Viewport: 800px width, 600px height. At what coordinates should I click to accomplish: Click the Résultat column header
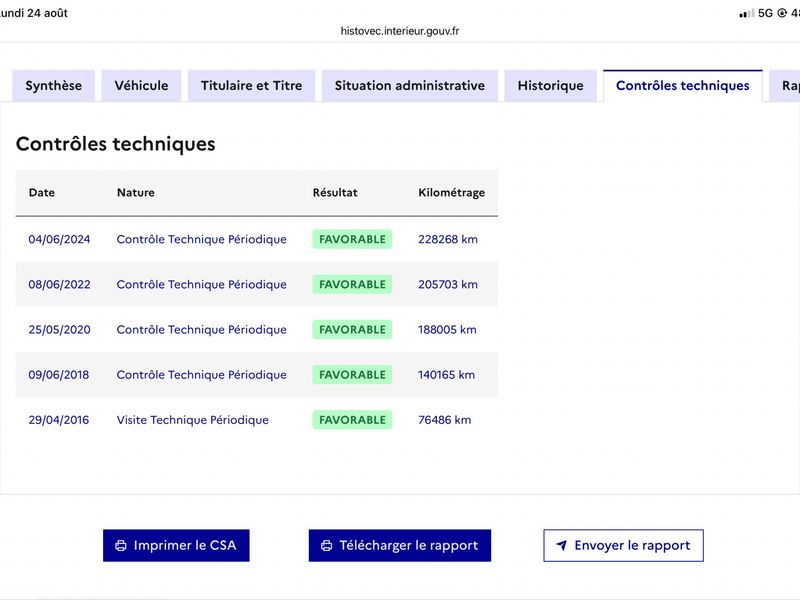(335, 192)
